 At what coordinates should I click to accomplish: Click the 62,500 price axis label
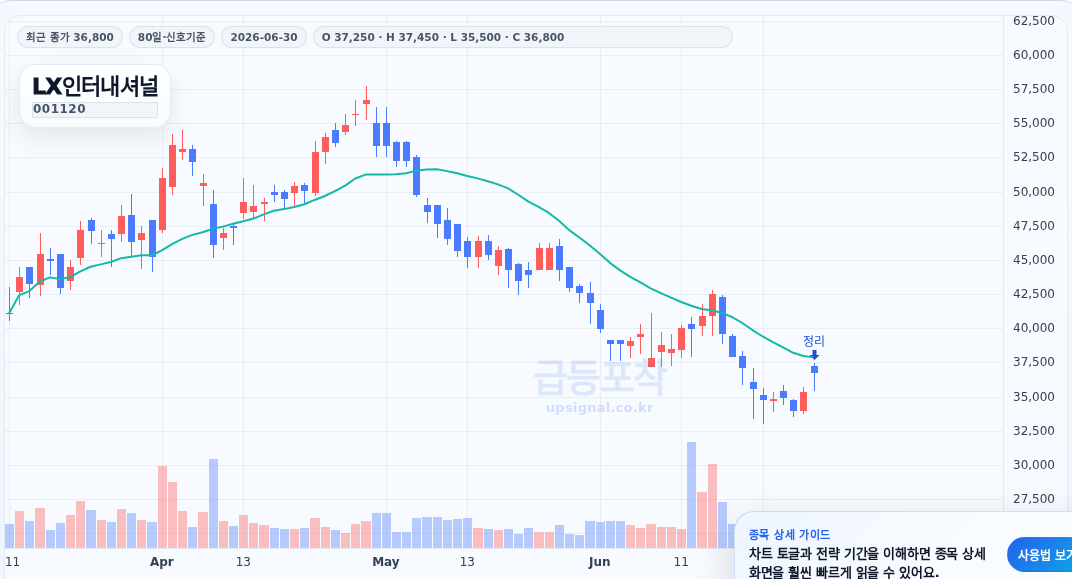(x=1034, y=21)
